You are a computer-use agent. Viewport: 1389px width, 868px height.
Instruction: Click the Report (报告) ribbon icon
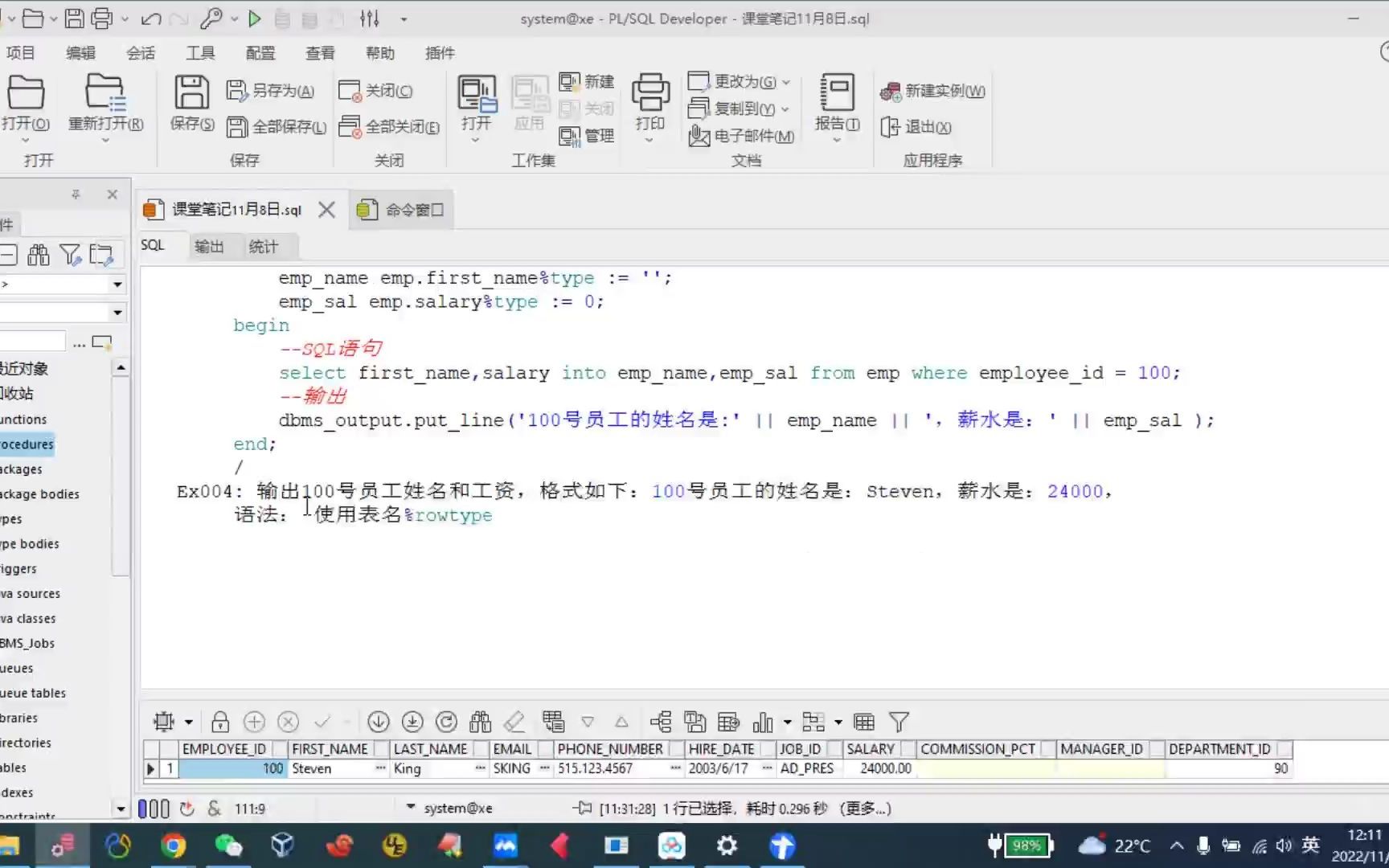point(837,92)
